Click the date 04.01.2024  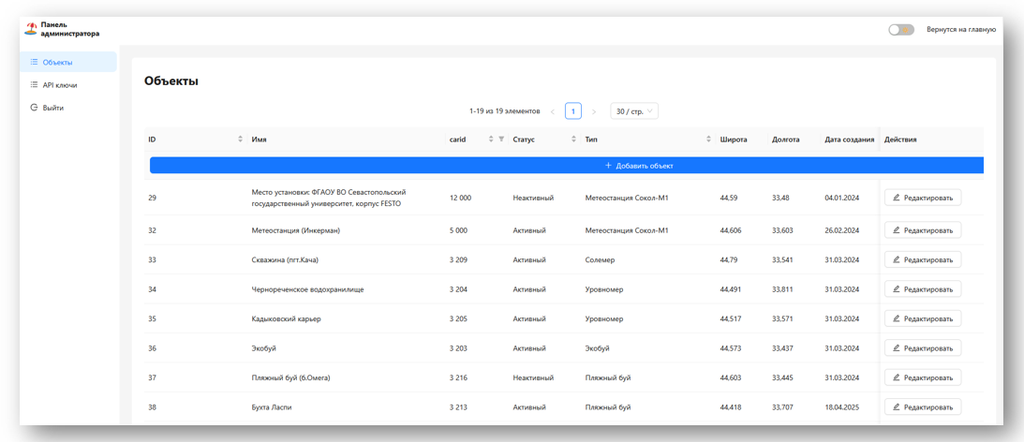pyautogui.click(x=842, y=197)
